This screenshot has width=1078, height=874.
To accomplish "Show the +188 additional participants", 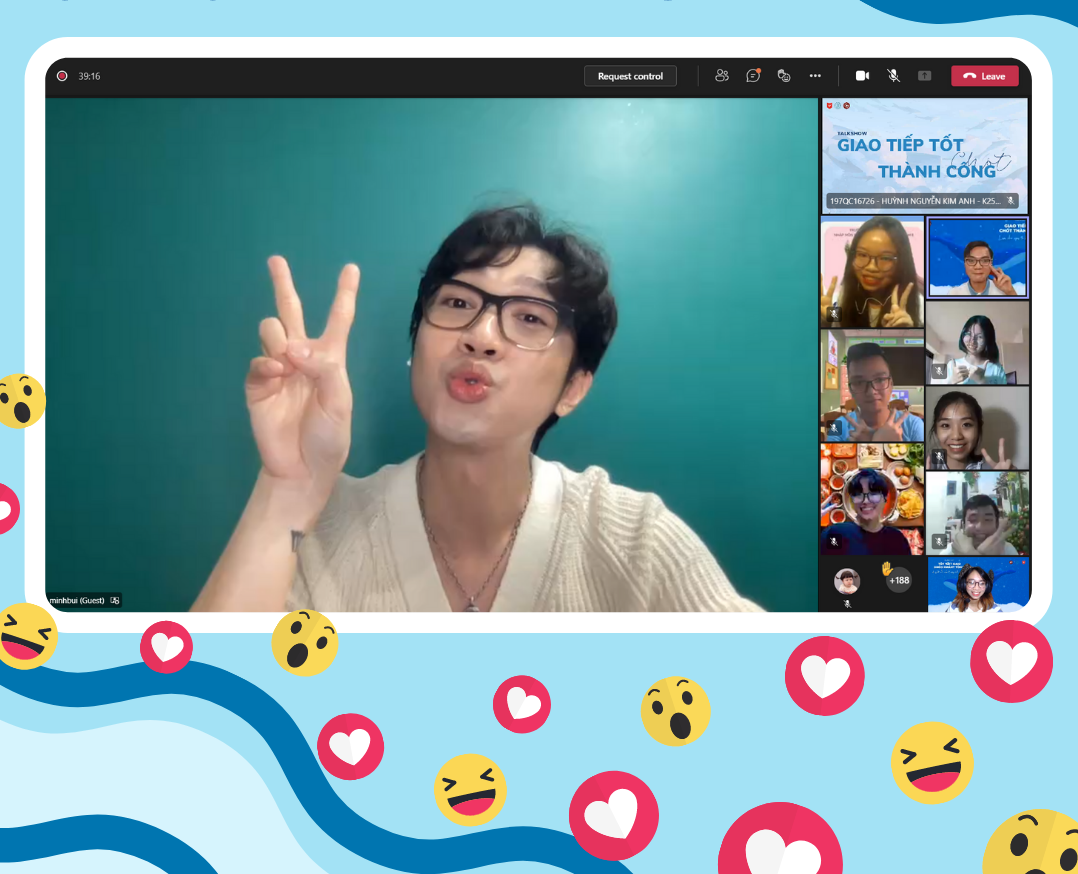I will click(899, 580).
